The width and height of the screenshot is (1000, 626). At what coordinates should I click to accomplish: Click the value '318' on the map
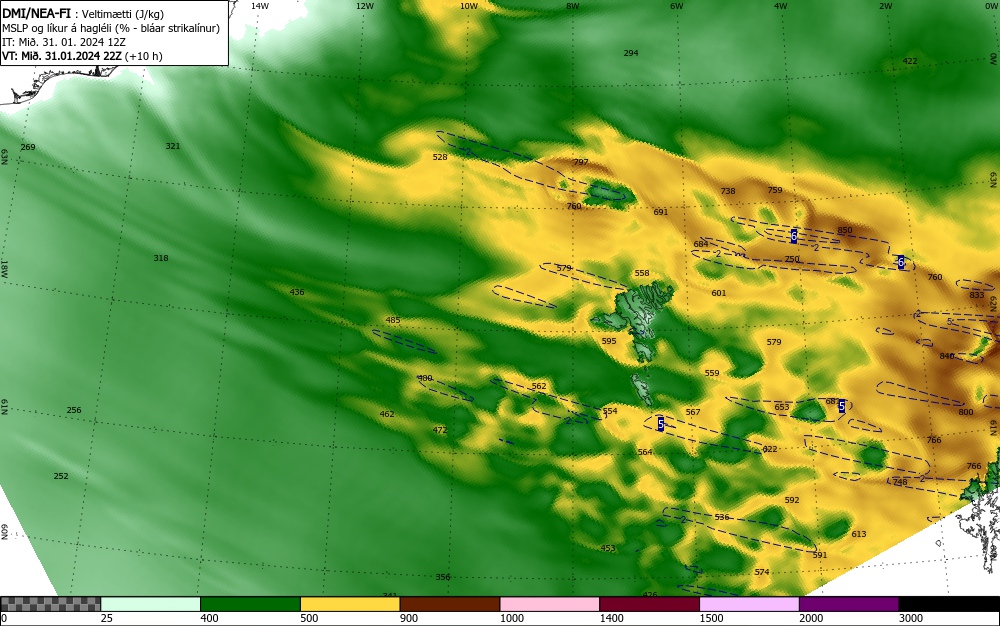point(161,258)
